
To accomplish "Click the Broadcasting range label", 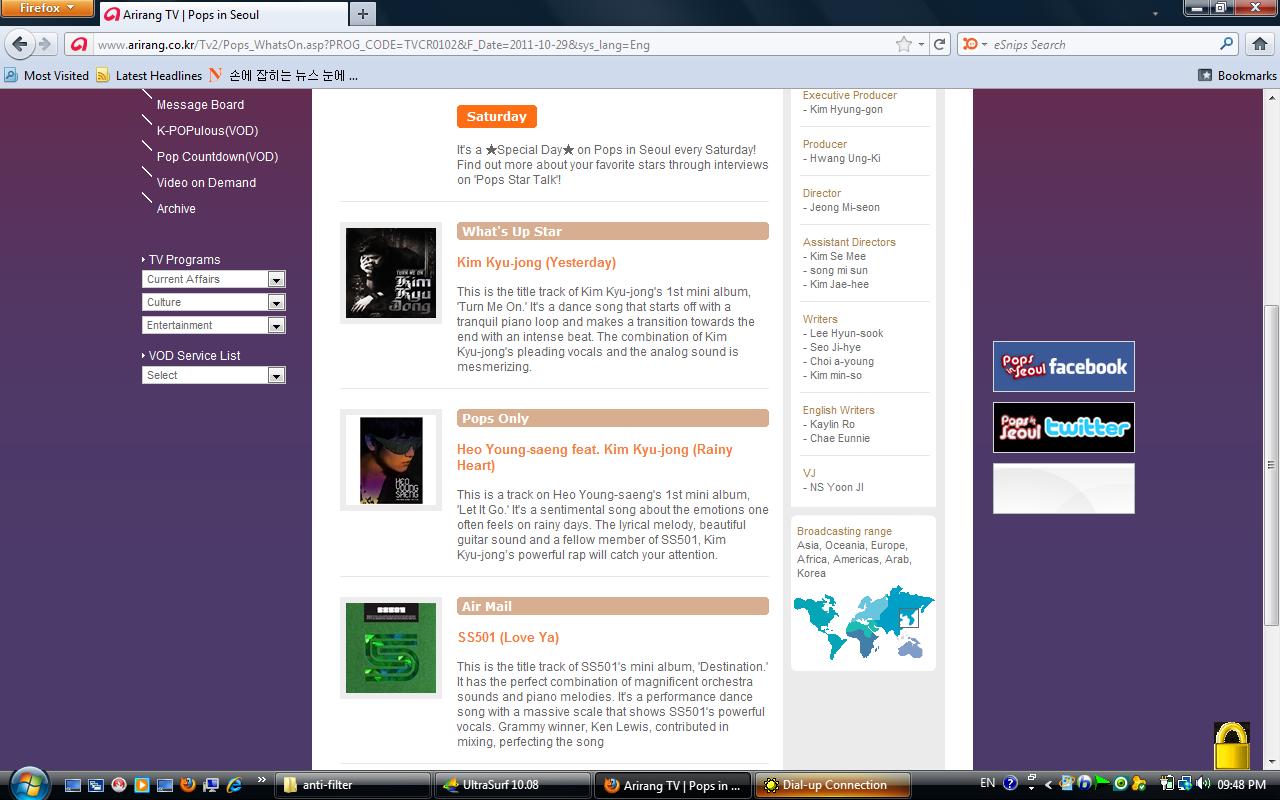I will click(x=844, y=531).
